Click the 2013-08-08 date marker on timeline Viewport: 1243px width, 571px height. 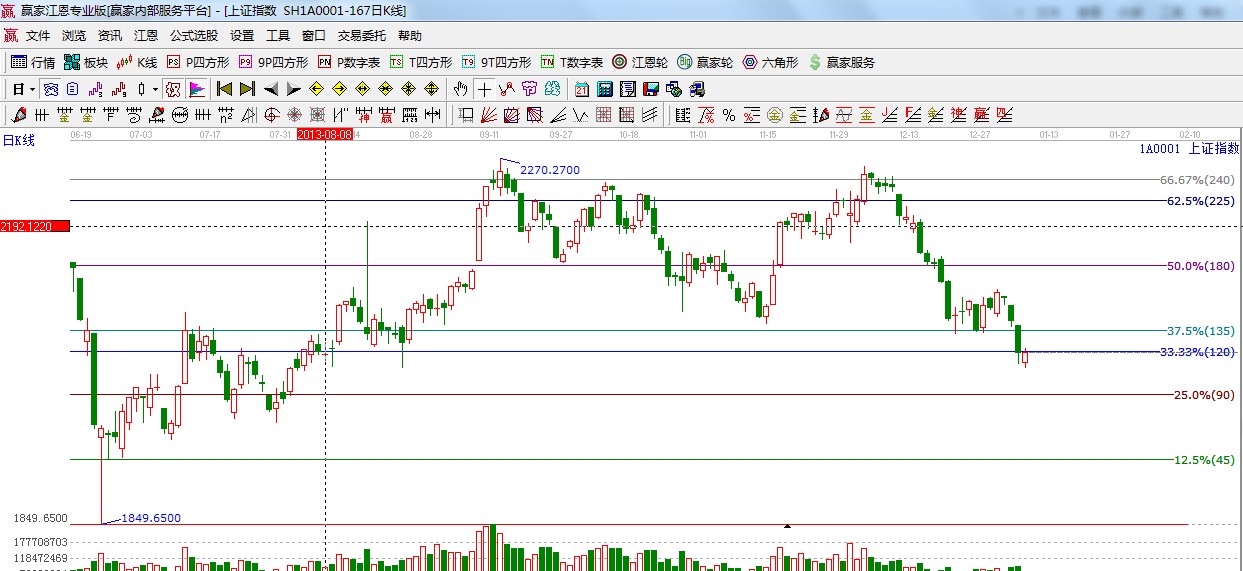pyautogui.click(x=326, y=134)
